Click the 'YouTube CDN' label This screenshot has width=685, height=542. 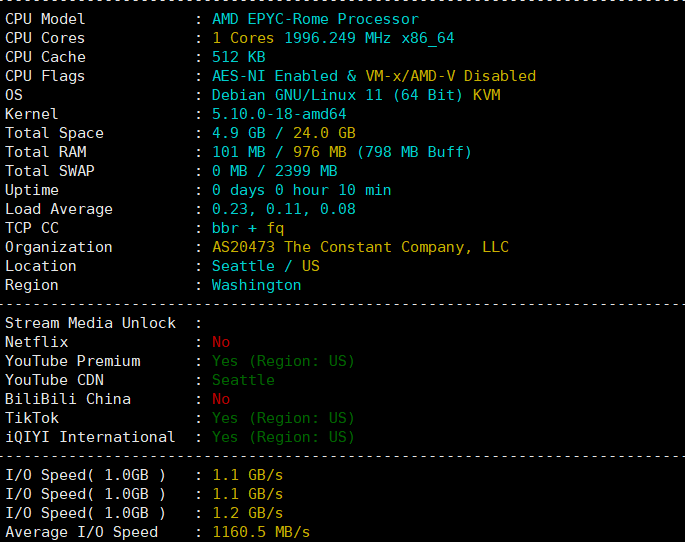coord(54,380)
